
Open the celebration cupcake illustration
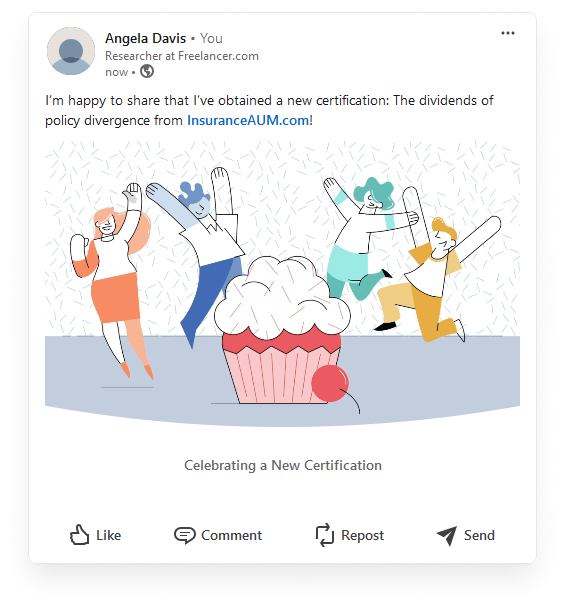pyautogui.click(x=282, y=284)
